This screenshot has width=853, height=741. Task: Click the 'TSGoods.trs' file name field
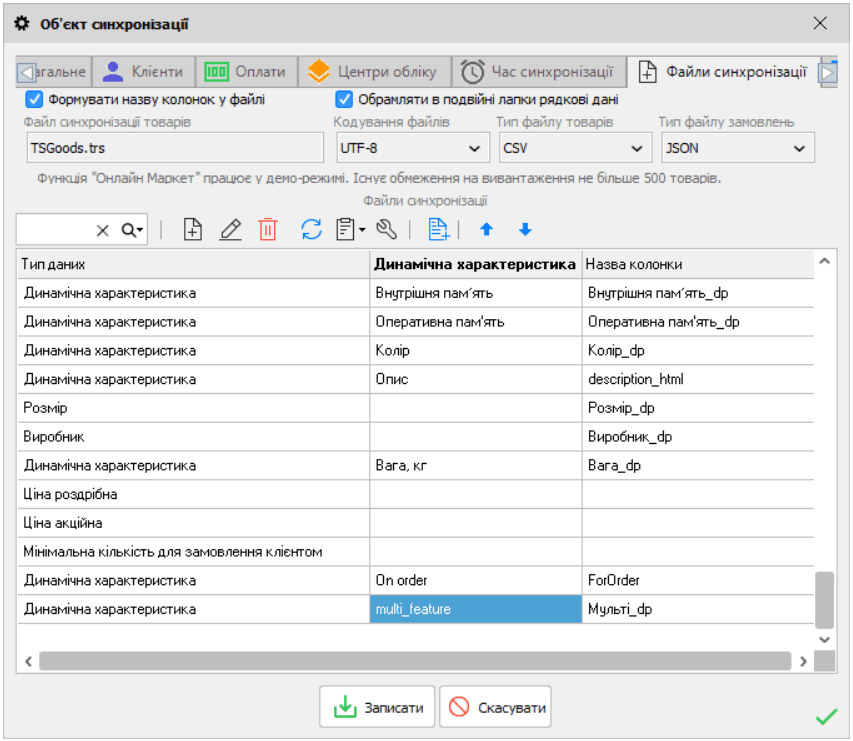coord(175,148)
